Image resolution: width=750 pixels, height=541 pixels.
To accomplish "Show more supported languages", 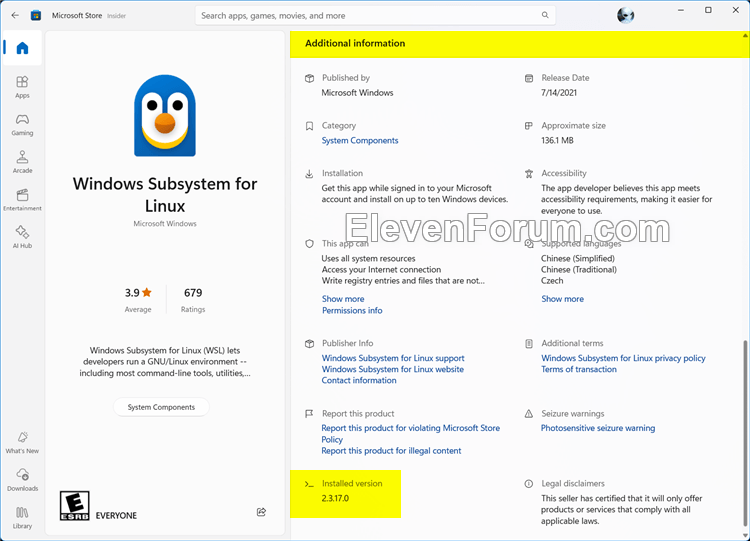I will (562, 299).
